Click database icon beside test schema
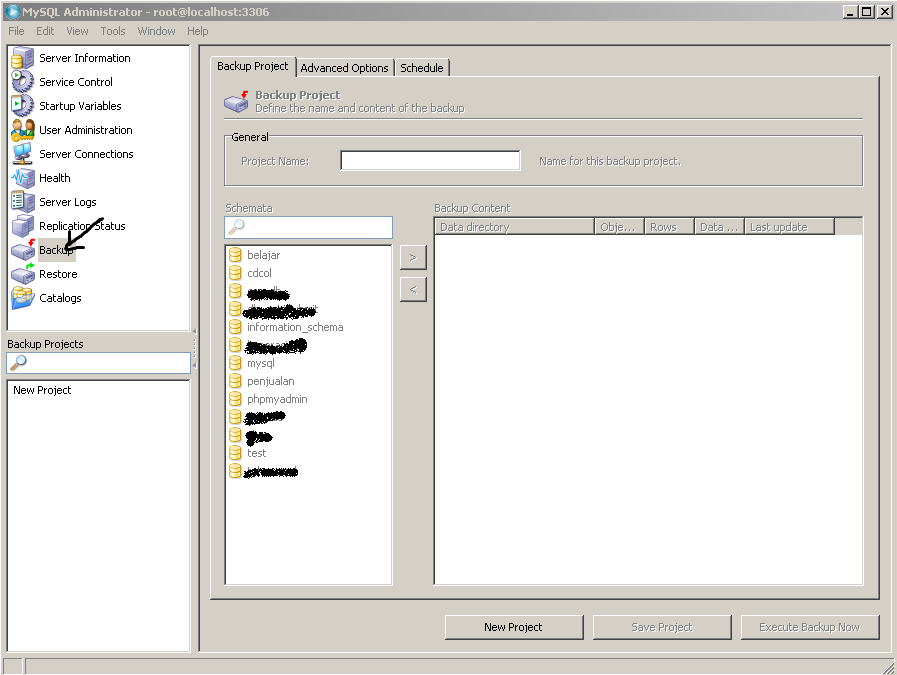 pyautogui.click(x=235, y=453)
